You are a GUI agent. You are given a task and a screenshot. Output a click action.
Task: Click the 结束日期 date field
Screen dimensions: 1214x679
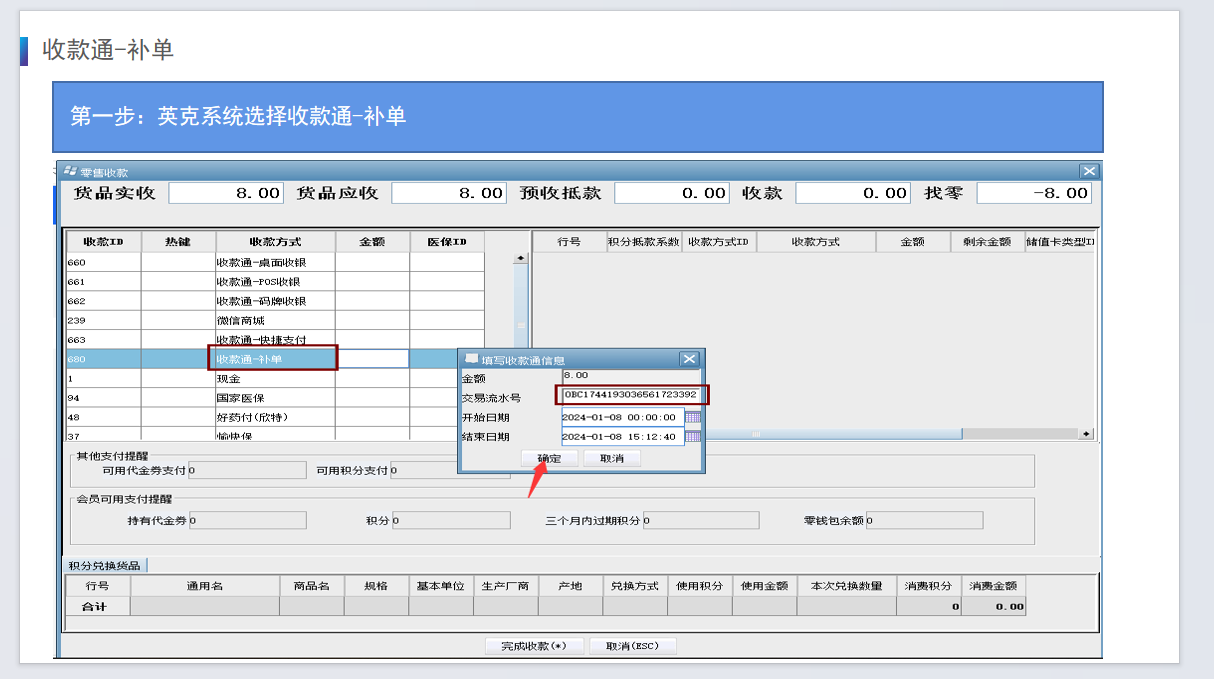point(623,437)
